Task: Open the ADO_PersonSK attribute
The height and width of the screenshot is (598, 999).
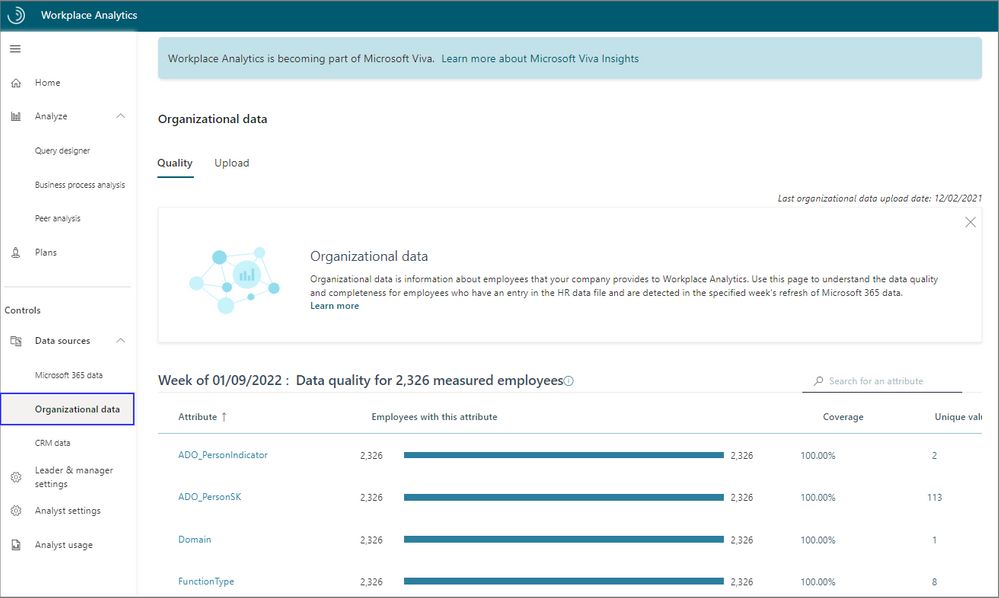Action: coord(210,497)
